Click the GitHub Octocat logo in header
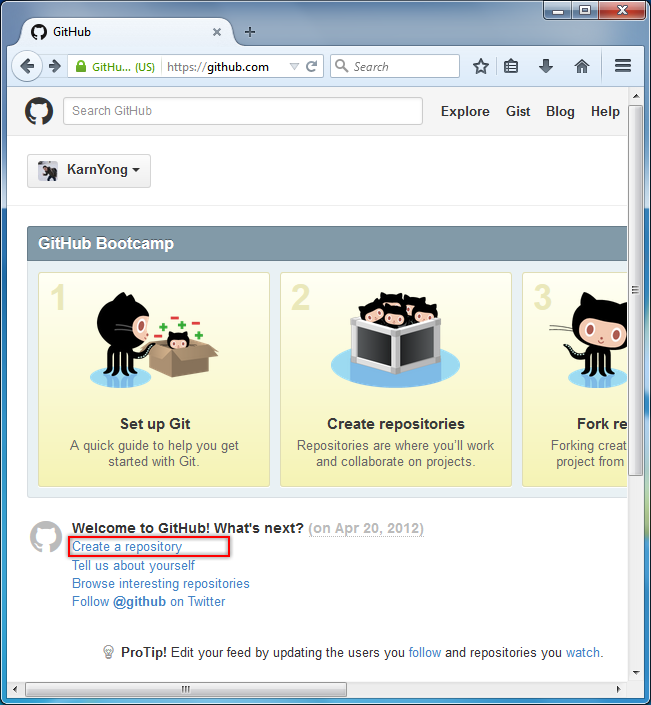Screen dimensions: 651x705 pos(39,111)
